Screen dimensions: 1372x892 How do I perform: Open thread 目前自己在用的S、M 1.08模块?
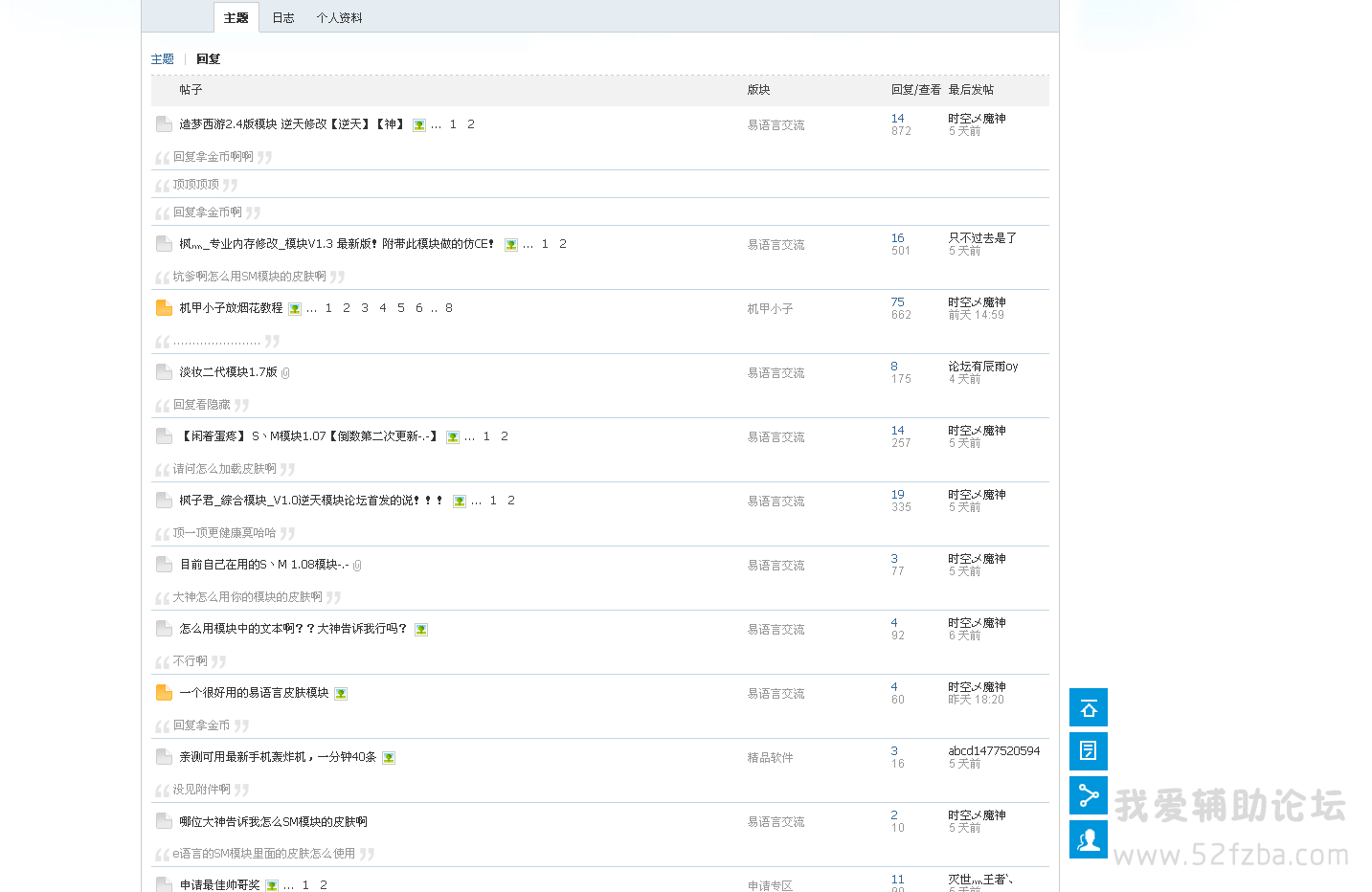tap(264, 565)
